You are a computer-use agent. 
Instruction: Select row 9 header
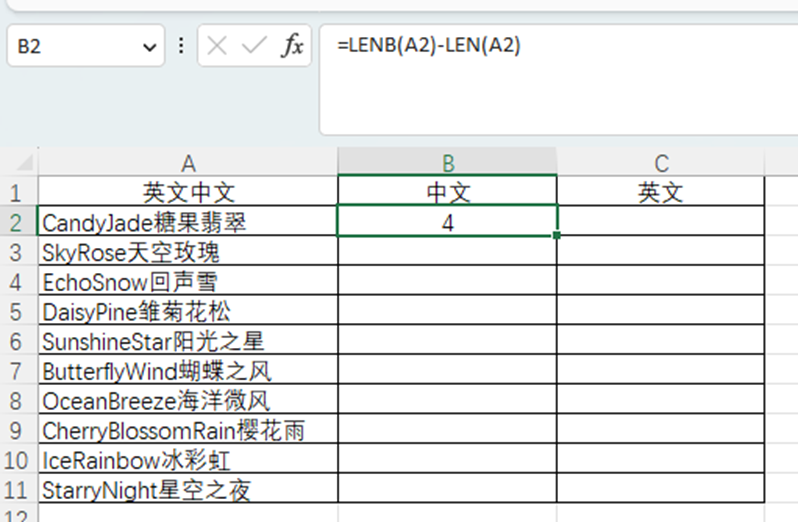pos(18,429)
